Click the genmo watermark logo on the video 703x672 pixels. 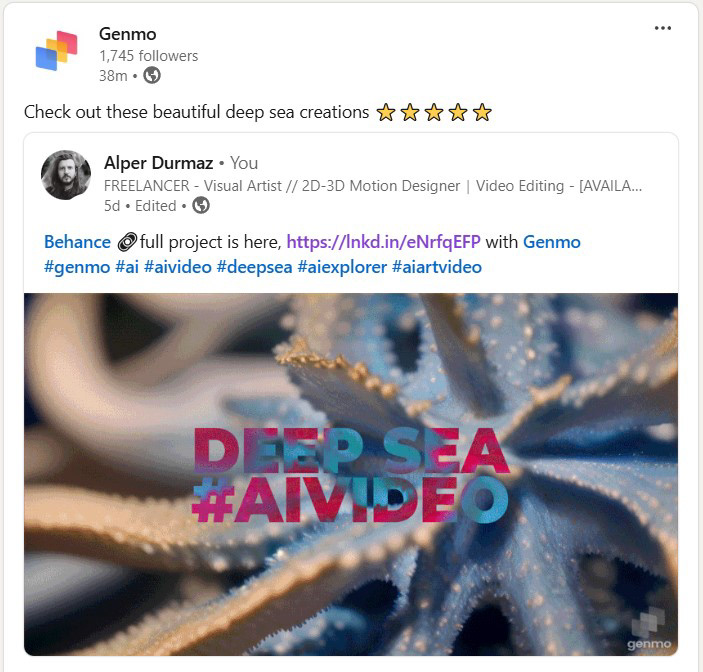[x=648, y=629]
